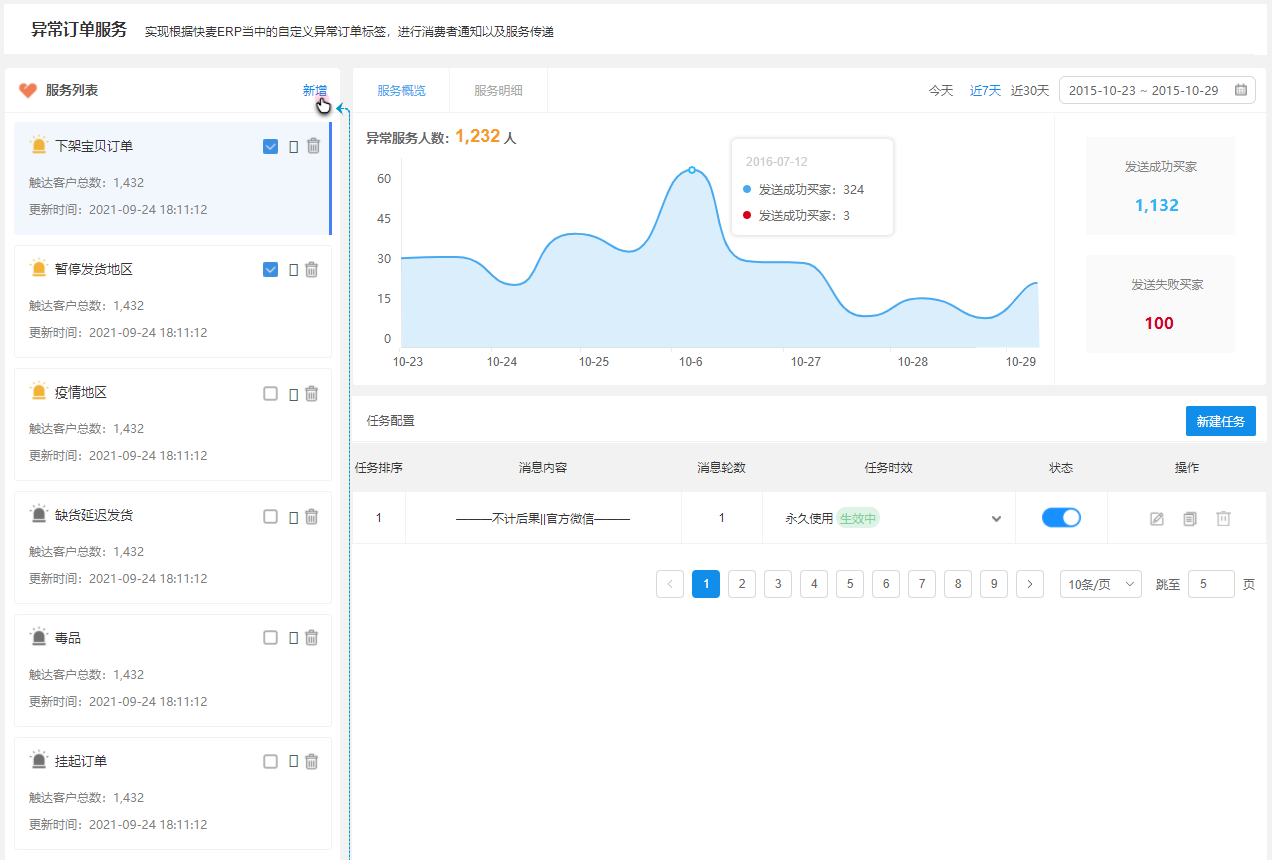The image size is (1272, 860).
Task: Click the peak data point on chart
Action: (x=691, y=170)
